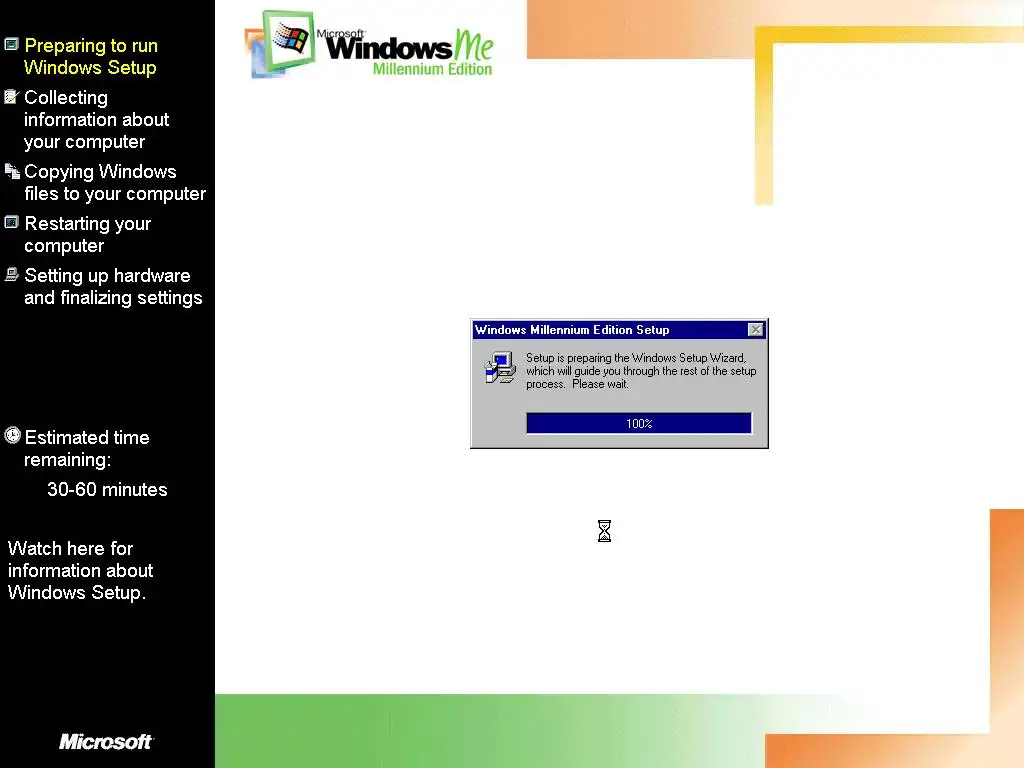Click the '30-60 minutes' value

click(x=107, y=489)
